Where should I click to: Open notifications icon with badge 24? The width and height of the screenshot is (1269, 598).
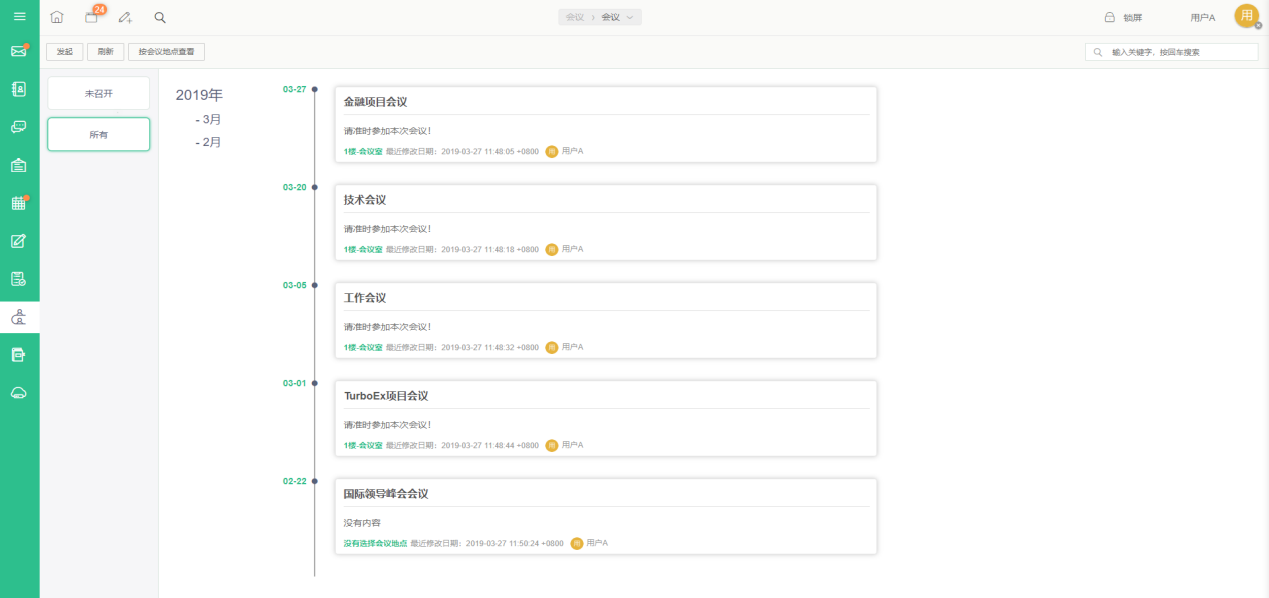pos(93,16)
